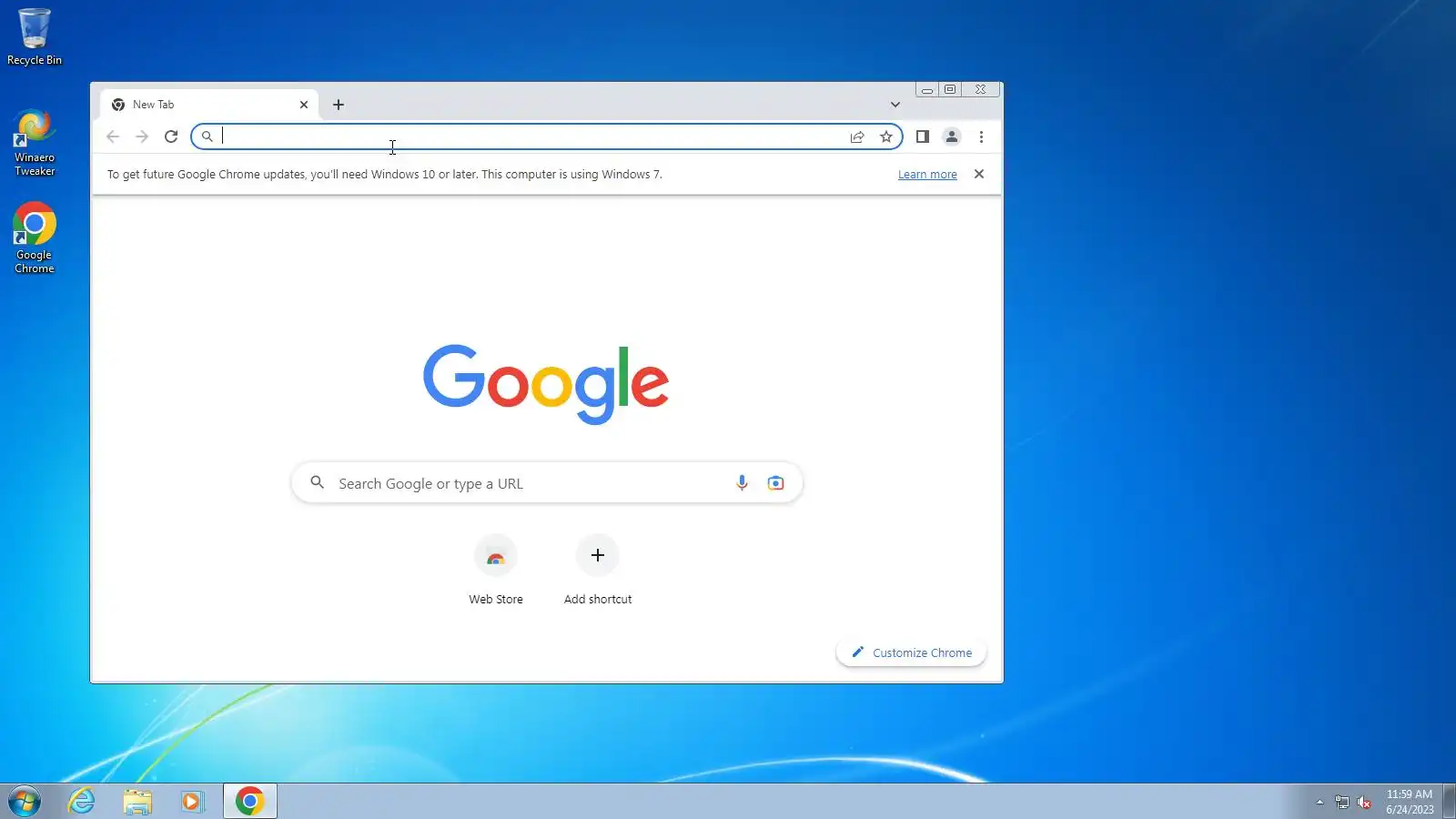Click the Search Google or type a URL box
This screenshot has height=819, width=1456.
[547, 483]
